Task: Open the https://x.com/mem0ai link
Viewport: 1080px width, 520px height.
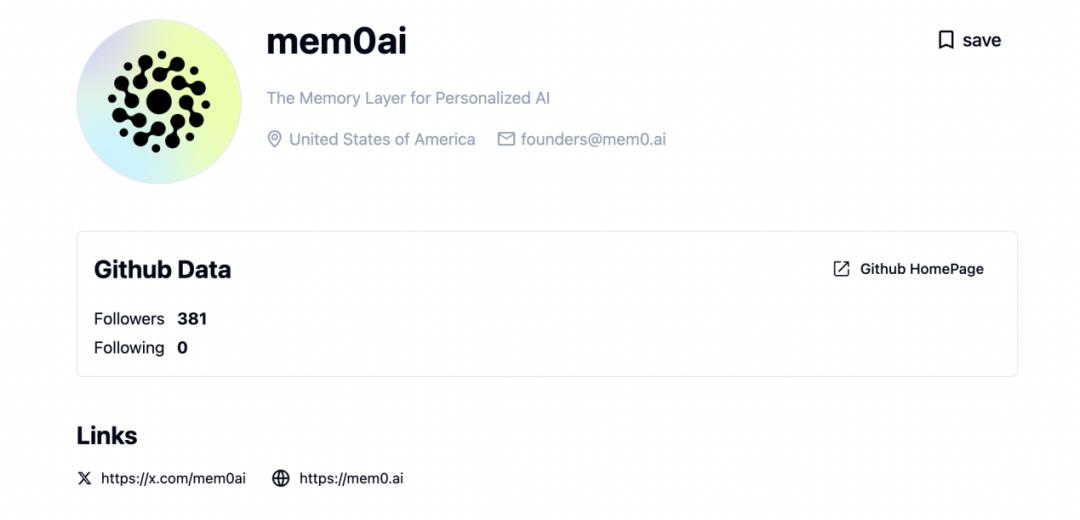Action: pos(173,478)
